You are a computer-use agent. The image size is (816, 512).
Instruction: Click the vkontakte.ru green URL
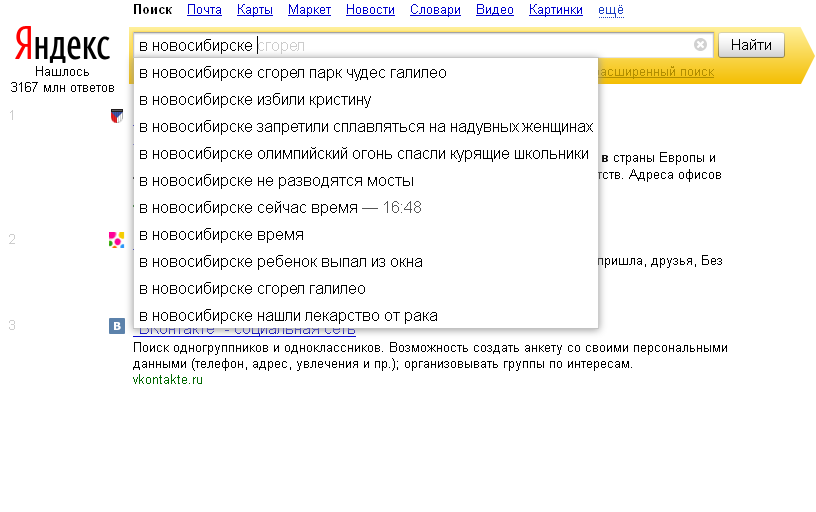(x=168, y=380)
